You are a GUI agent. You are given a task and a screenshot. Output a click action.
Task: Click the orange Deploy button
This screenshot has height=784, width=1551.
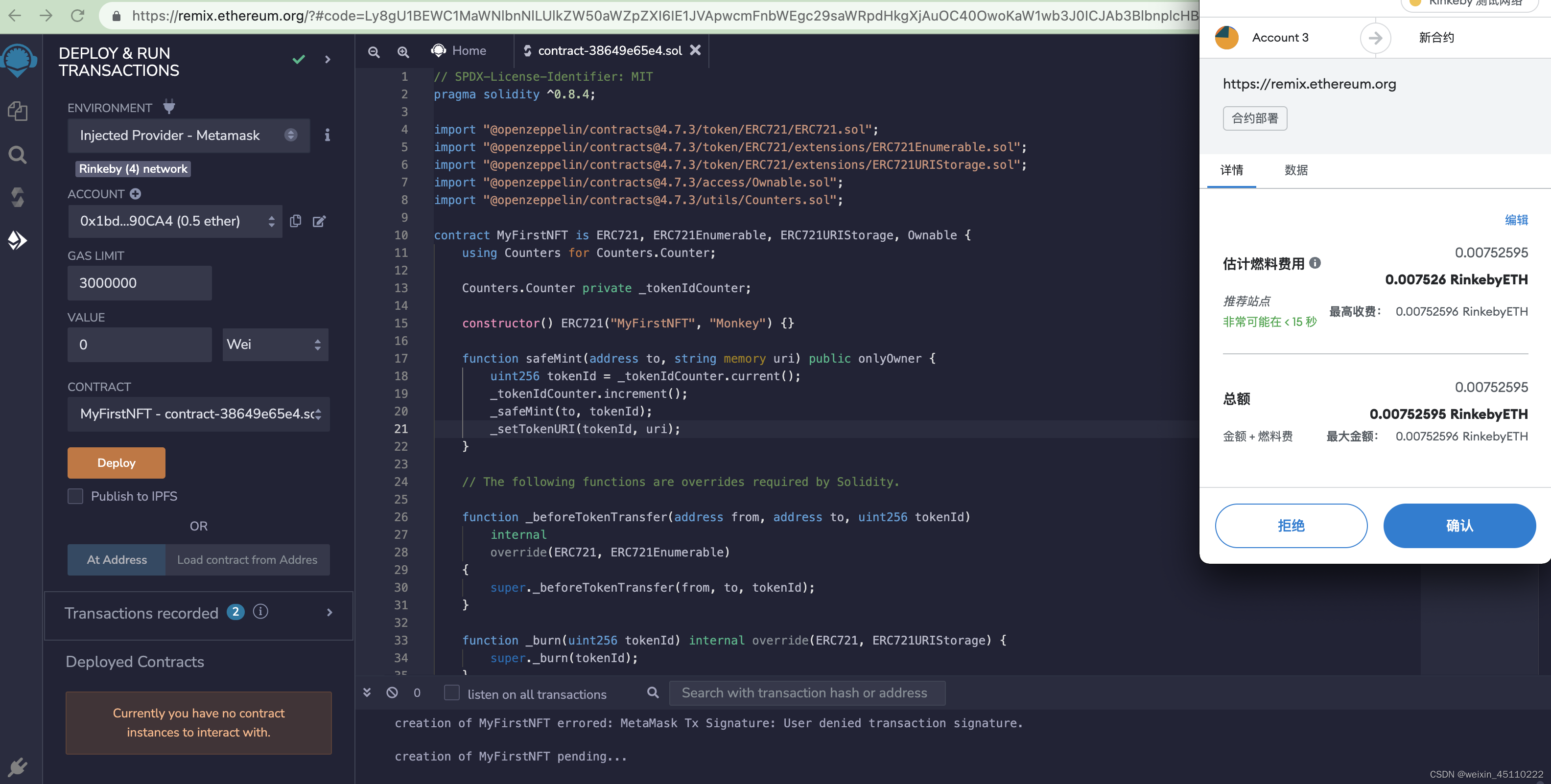116,462
